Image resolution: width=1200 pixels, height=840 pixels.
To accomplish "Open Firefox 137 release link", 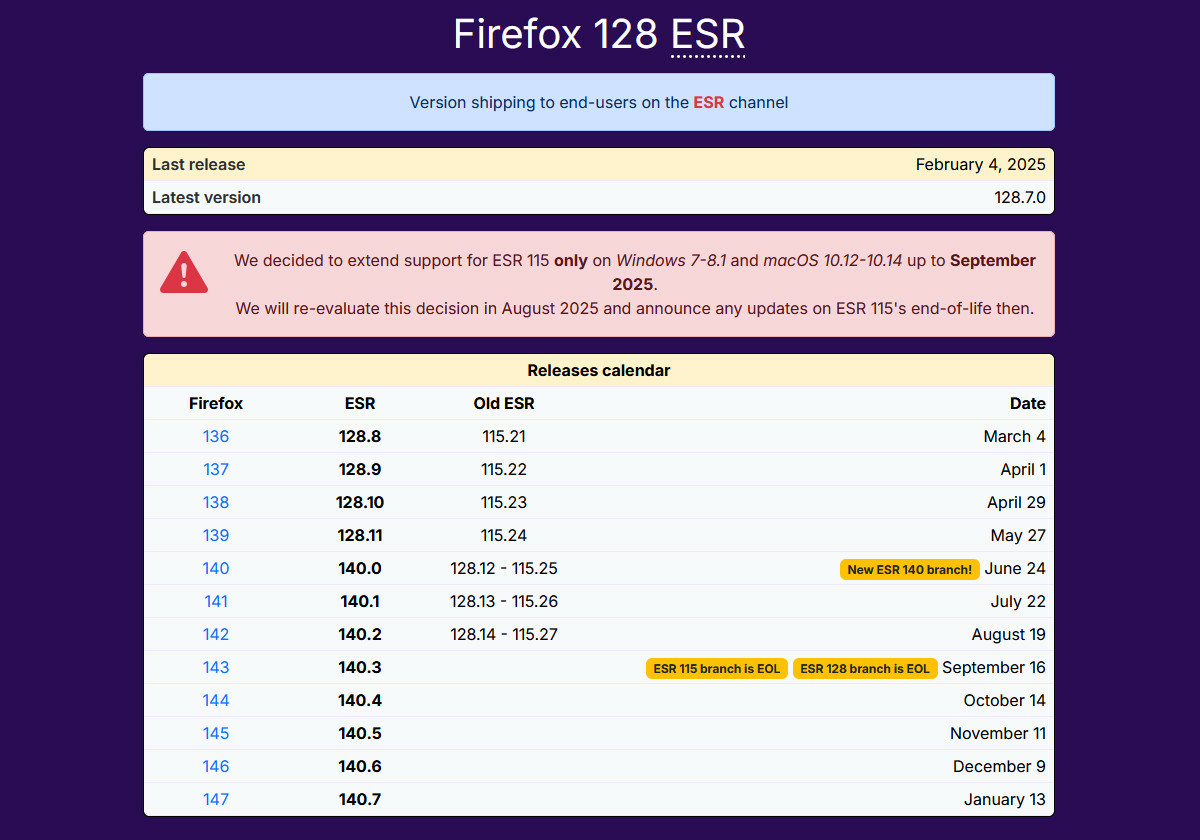I will click(216, 469).
